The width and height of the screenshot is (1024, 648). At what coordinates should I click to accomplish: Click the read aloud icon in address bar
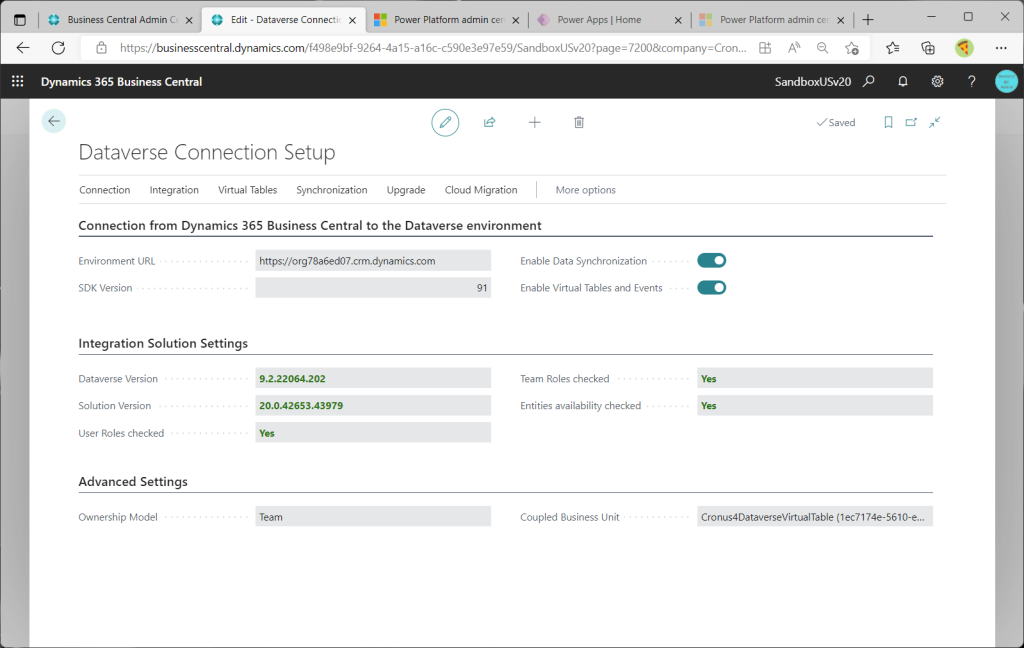794,48
